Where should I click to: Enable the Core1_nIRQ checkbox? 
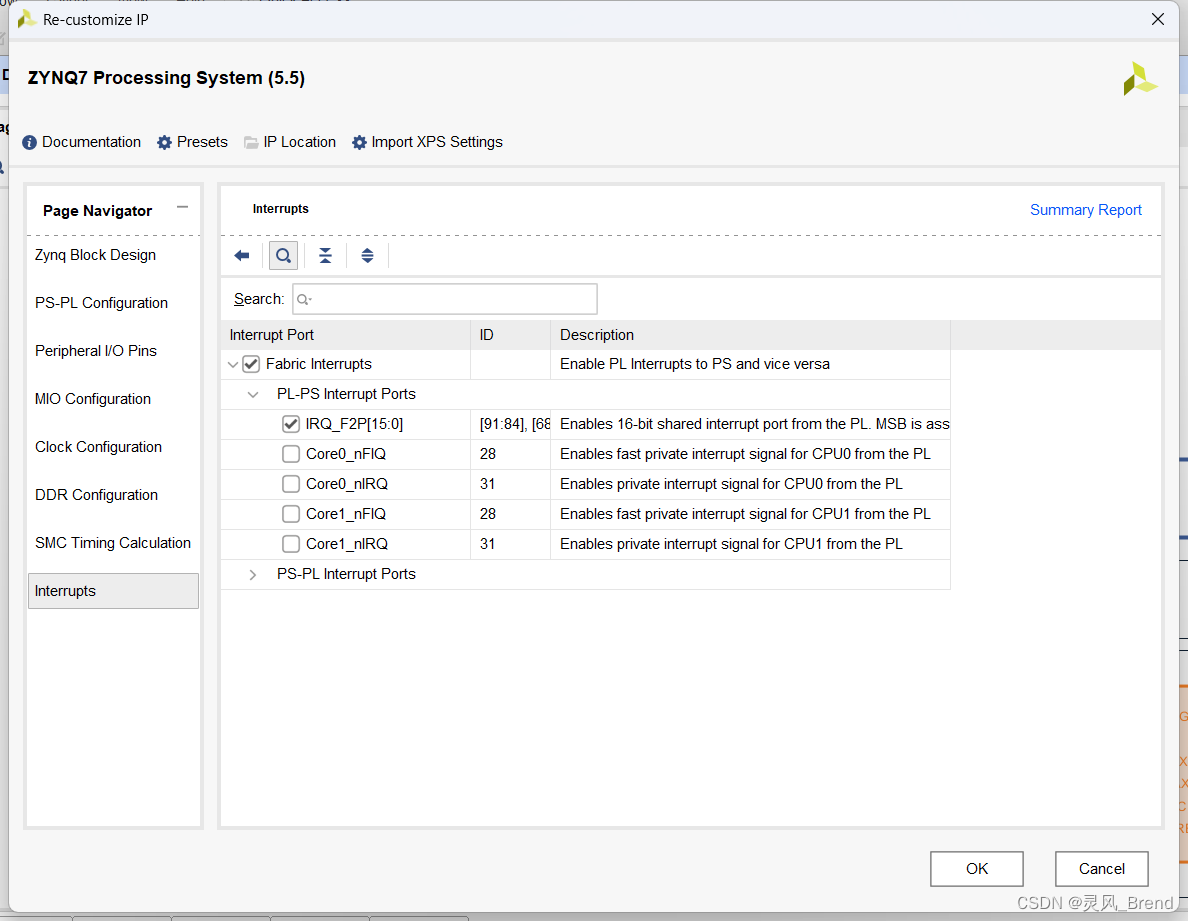point(291,544)
